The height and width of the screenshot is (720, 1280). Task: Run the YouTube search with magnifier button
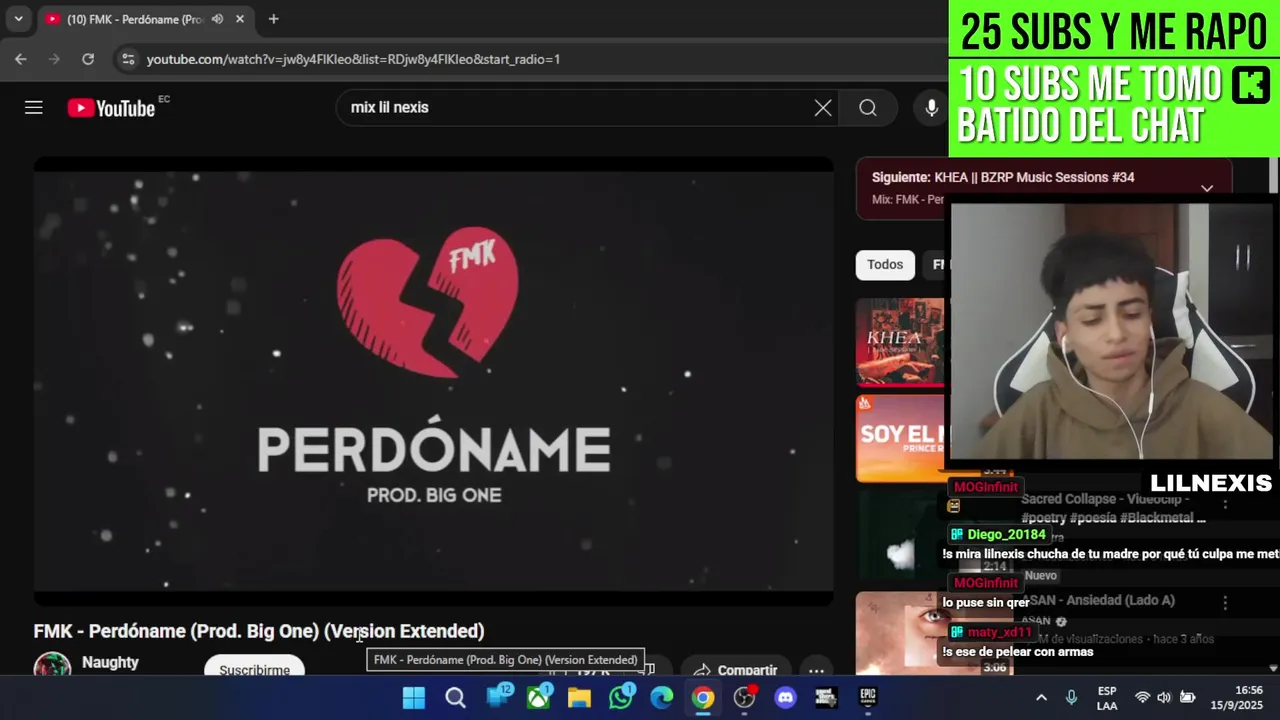[868, 108]
